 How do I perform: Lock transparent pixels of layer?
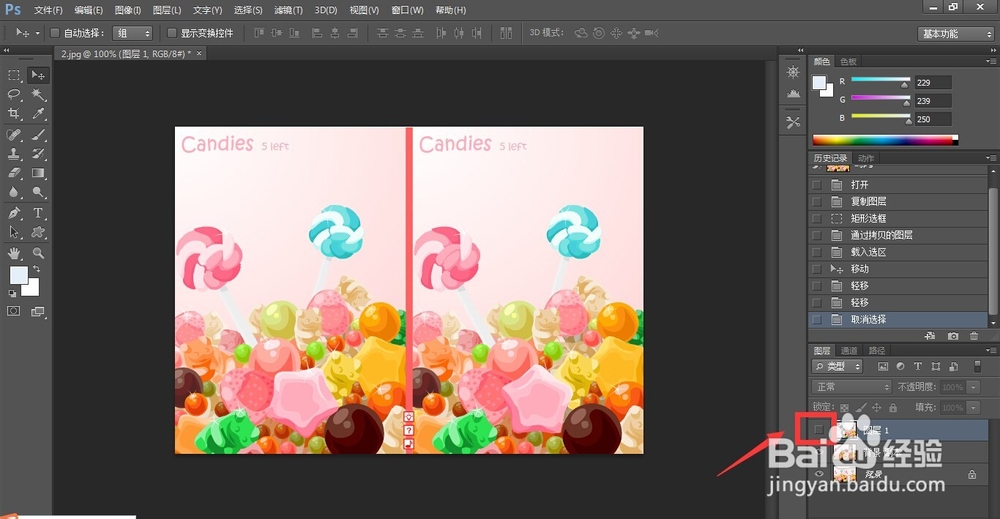pos(844,407)
